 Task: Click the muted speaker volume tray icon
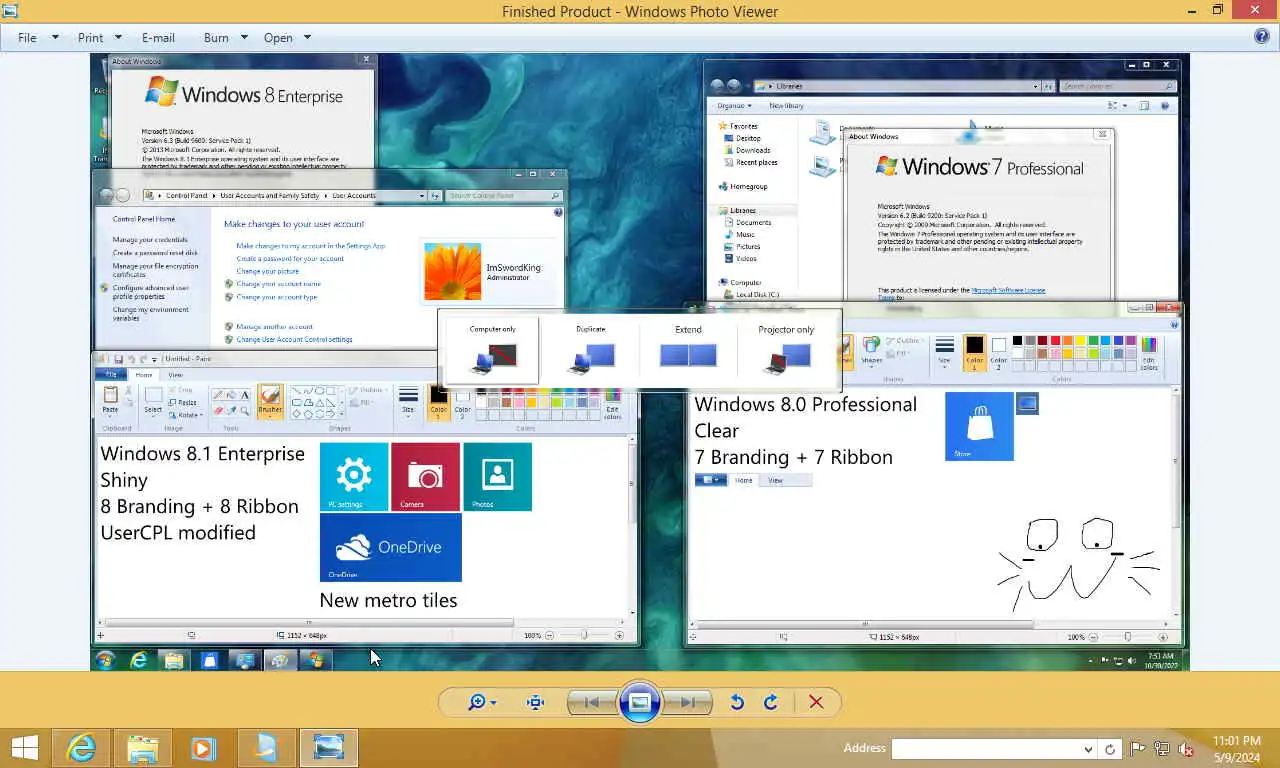click(x=1186, y=749)
